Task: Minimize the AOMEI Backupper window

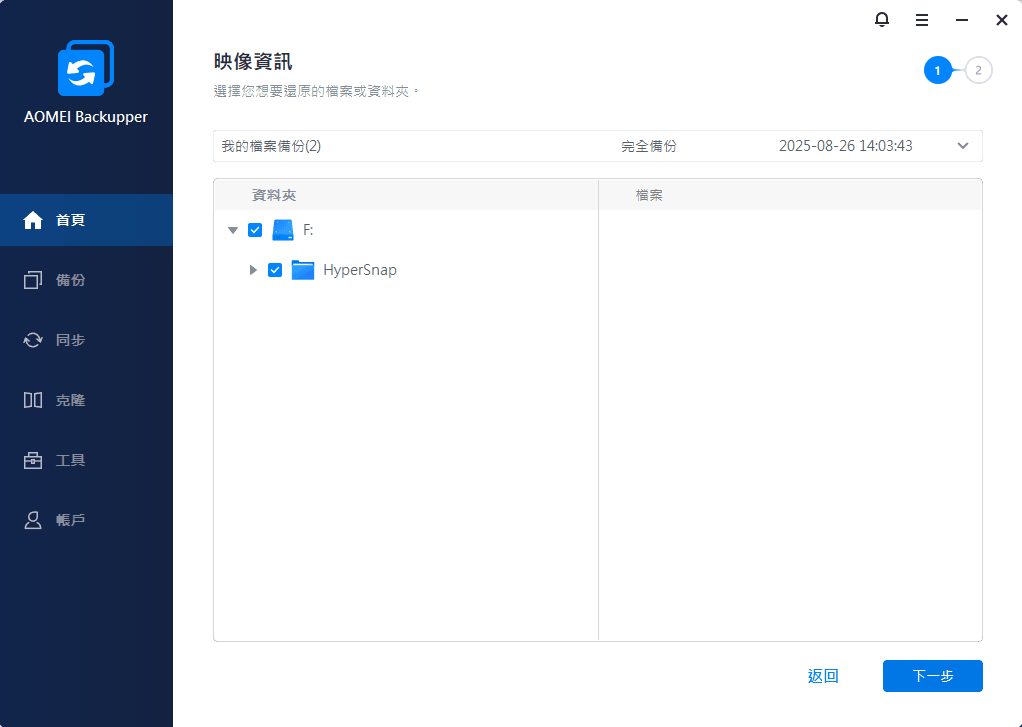Action: tap(961, 20)
